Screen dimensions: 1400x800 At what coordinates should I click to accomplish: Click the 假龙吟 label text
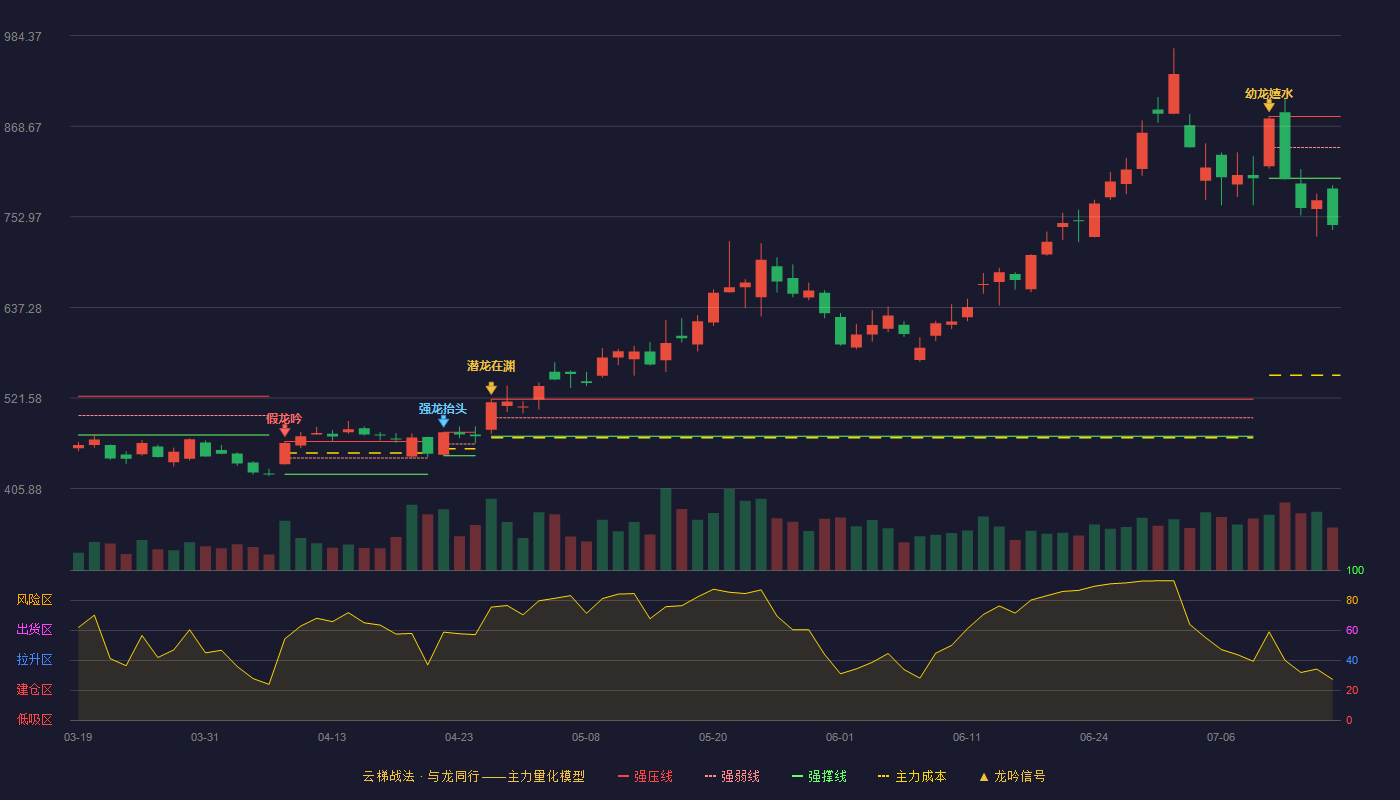[x=284, y=418]
